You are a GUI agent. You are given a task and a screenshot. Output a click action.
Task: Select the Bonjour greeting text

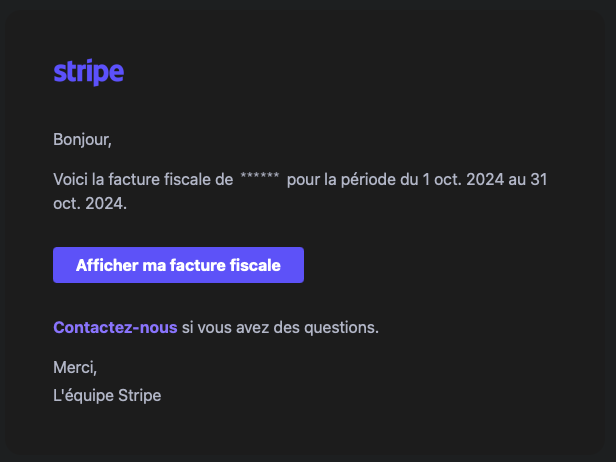[x=82, y=139]
